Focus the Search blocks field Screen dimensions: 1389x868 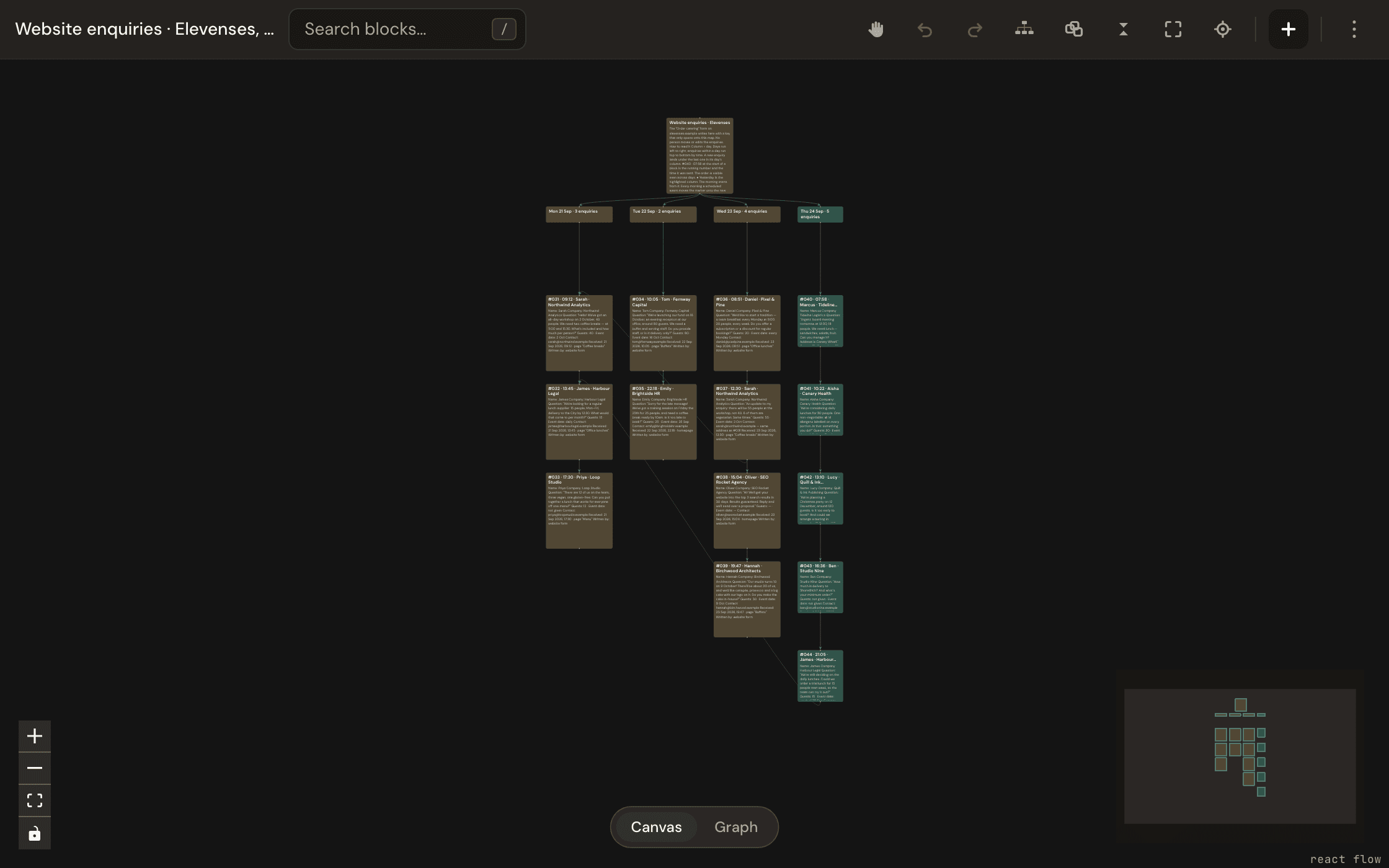pyautogui.click(x=407, y=29)
